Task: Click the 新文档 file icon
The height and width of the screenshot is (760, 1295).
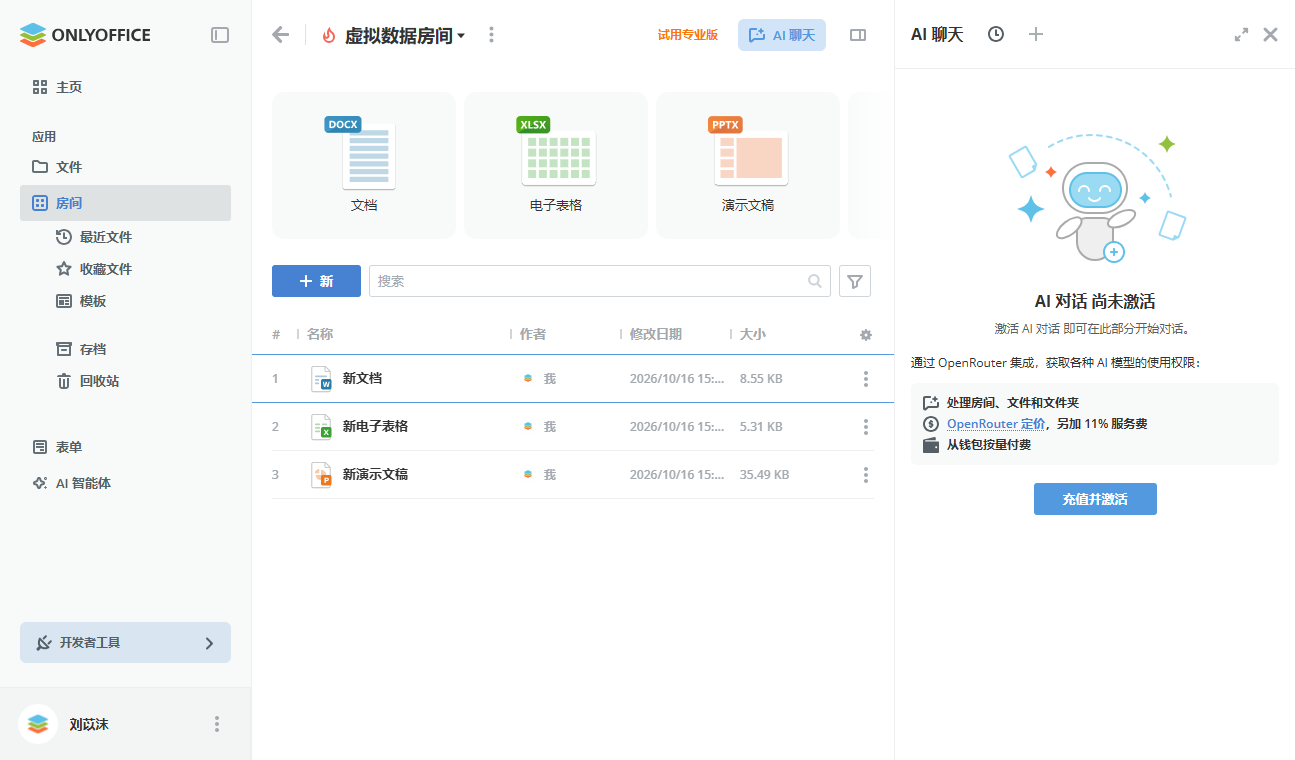Action: pos(321,378)
